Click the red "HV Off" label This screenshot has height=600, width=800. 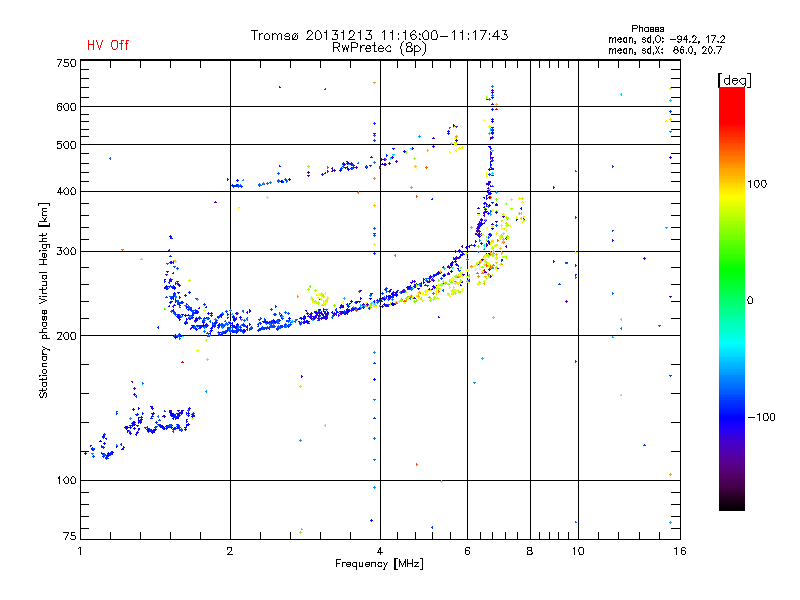(x=108, y=45)
